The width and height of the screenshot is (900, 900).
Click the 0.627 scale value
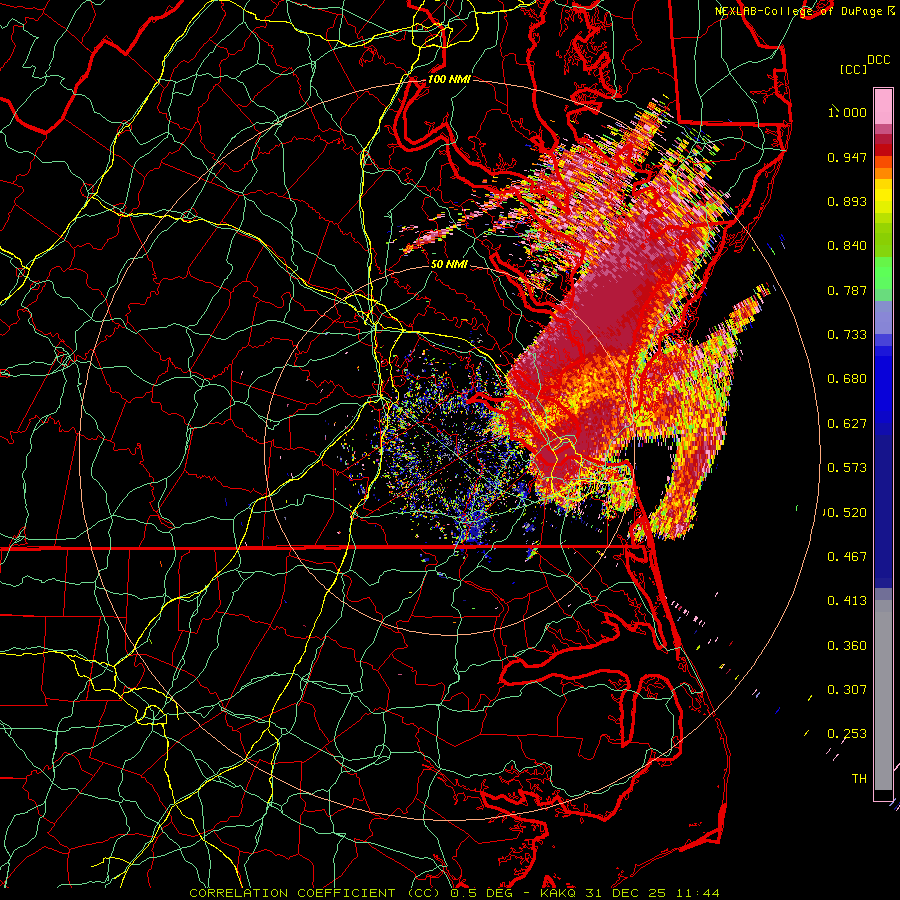coord(847,424)
